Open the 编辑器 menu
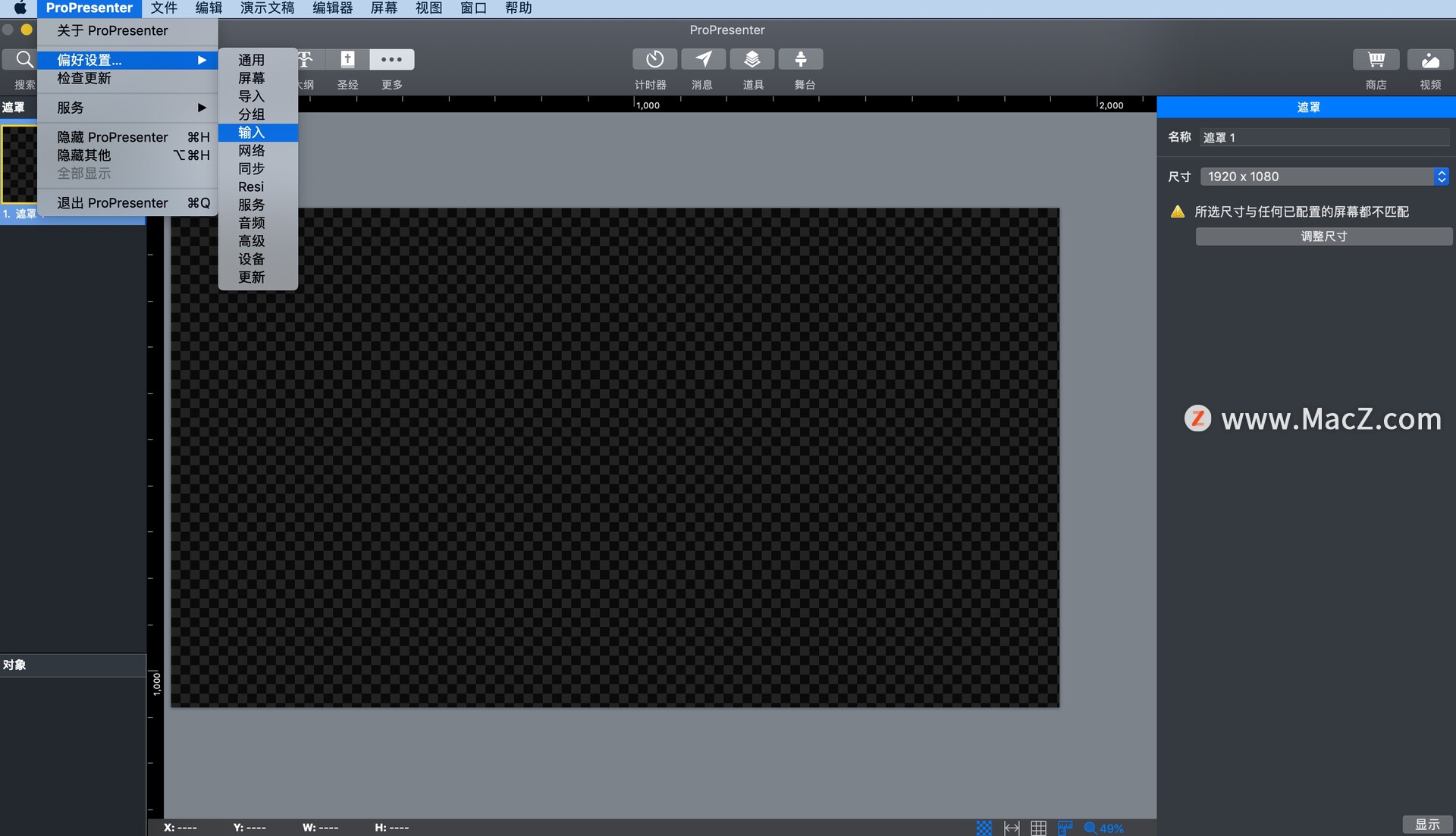 332,8
